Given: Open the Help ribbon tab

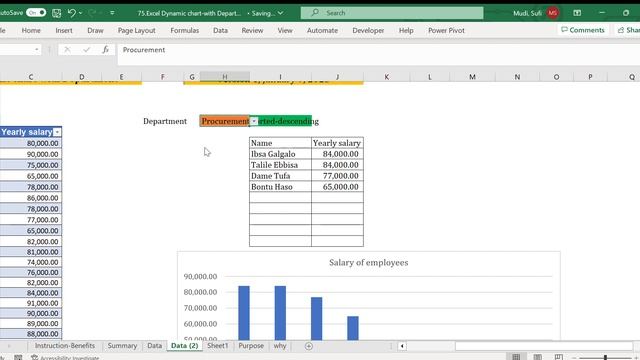Looking at the screenshot, I should pos(406,30).
